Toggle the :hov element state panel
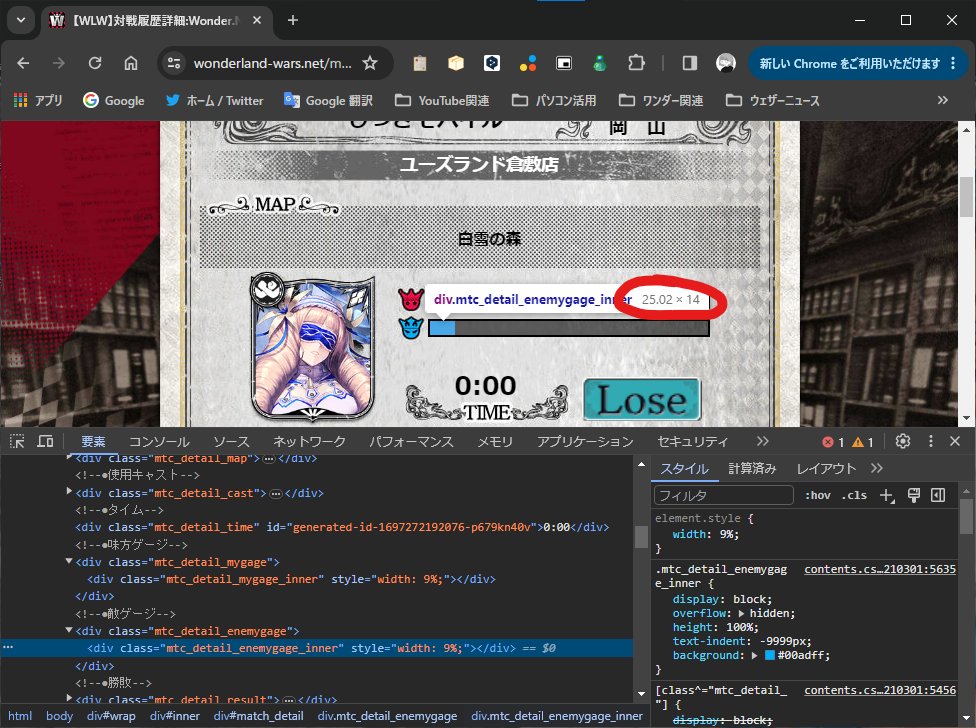Image resolution: width=976 pixels, height=728 pixels. (818, 495)
